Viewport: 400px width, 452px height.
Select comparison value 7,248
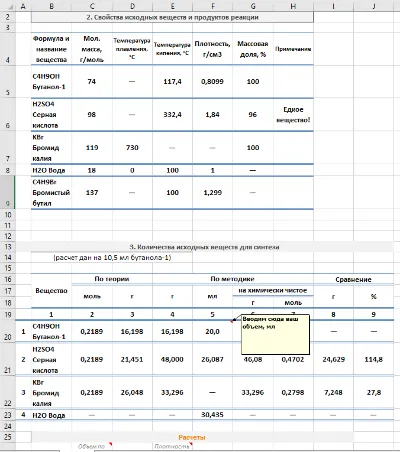click(x=333, y=392)
